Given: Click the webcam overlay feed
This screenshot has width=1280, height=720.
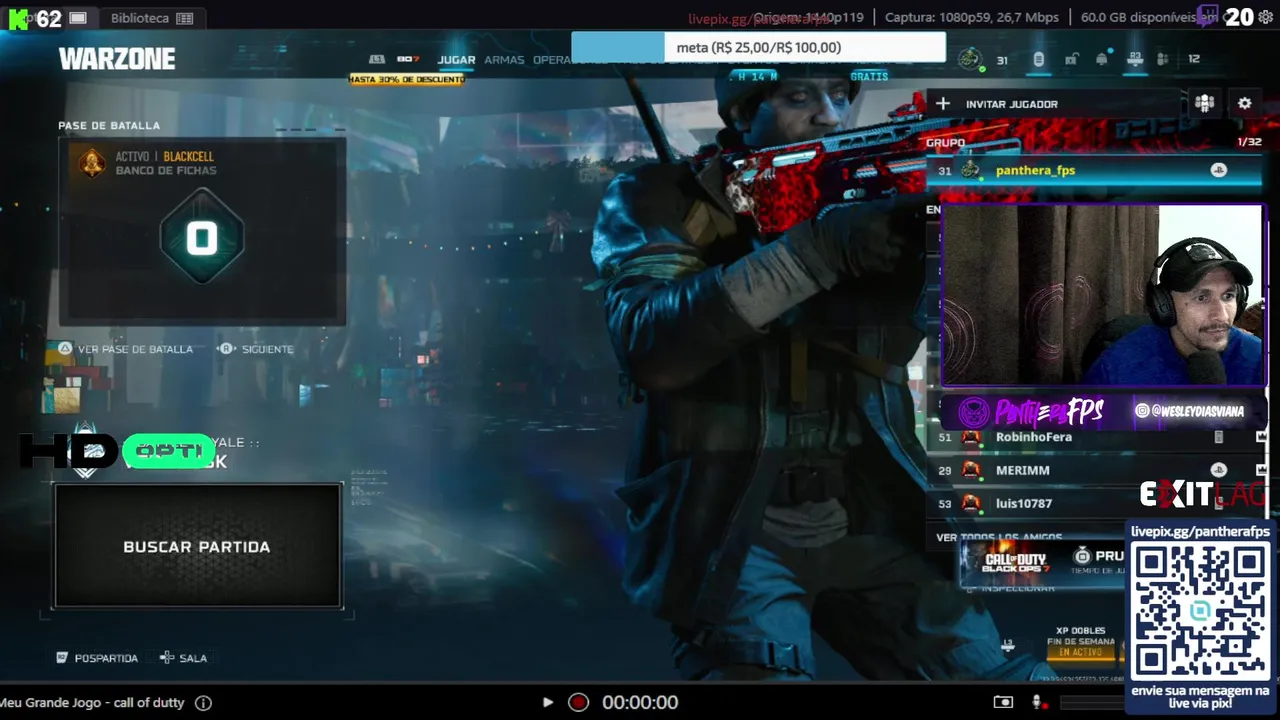Looking at the screenshot, I should click(x=1103, y=295).
